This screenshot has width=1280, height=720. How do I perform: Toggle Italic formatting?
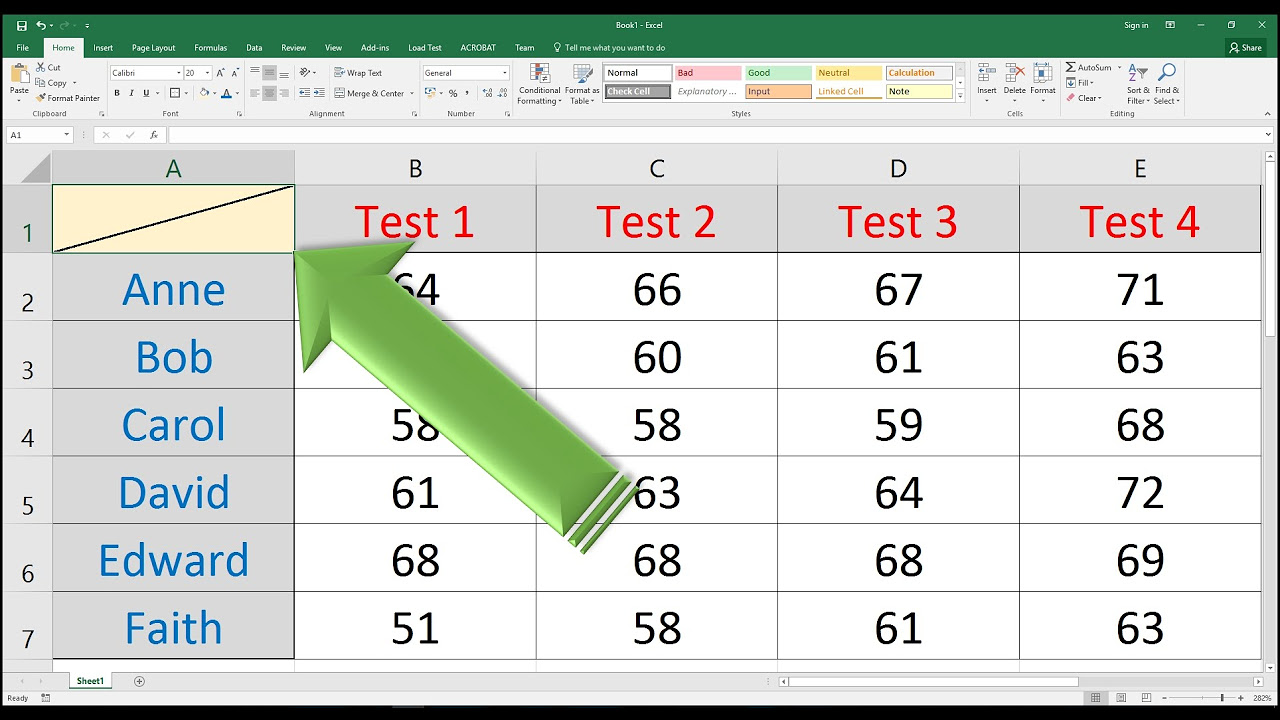pyautogui.click(x=132, y=93)
